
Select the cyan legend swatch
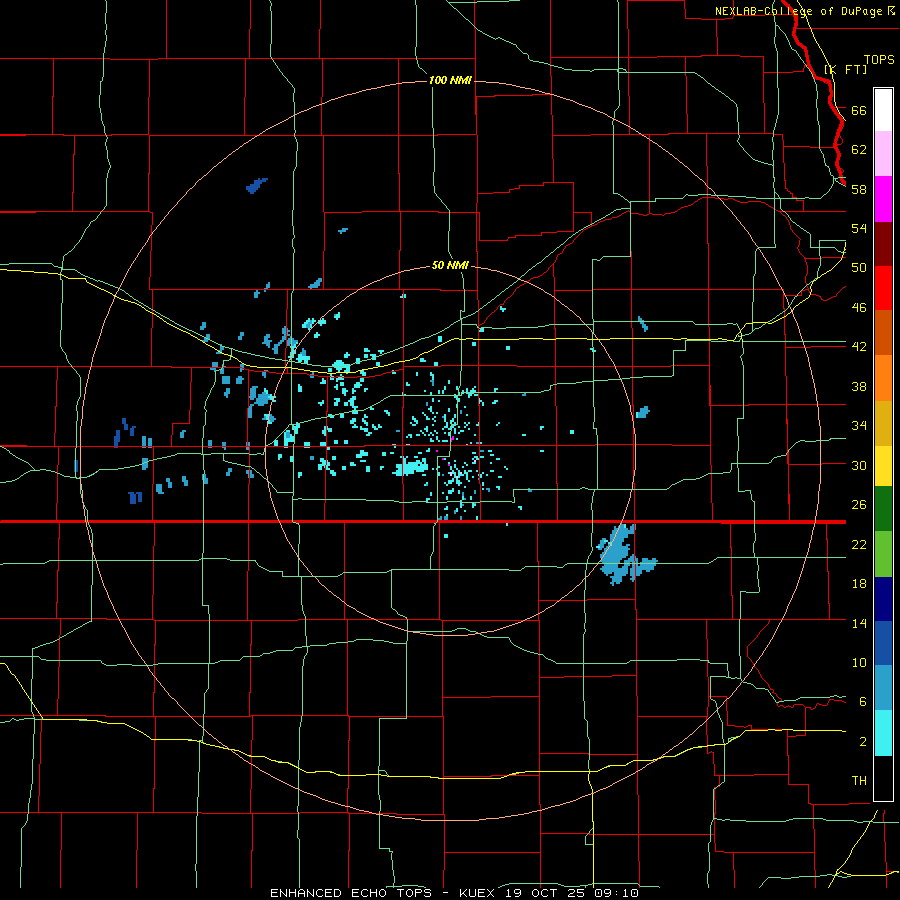pyautogui.click(x=883, y=733)
